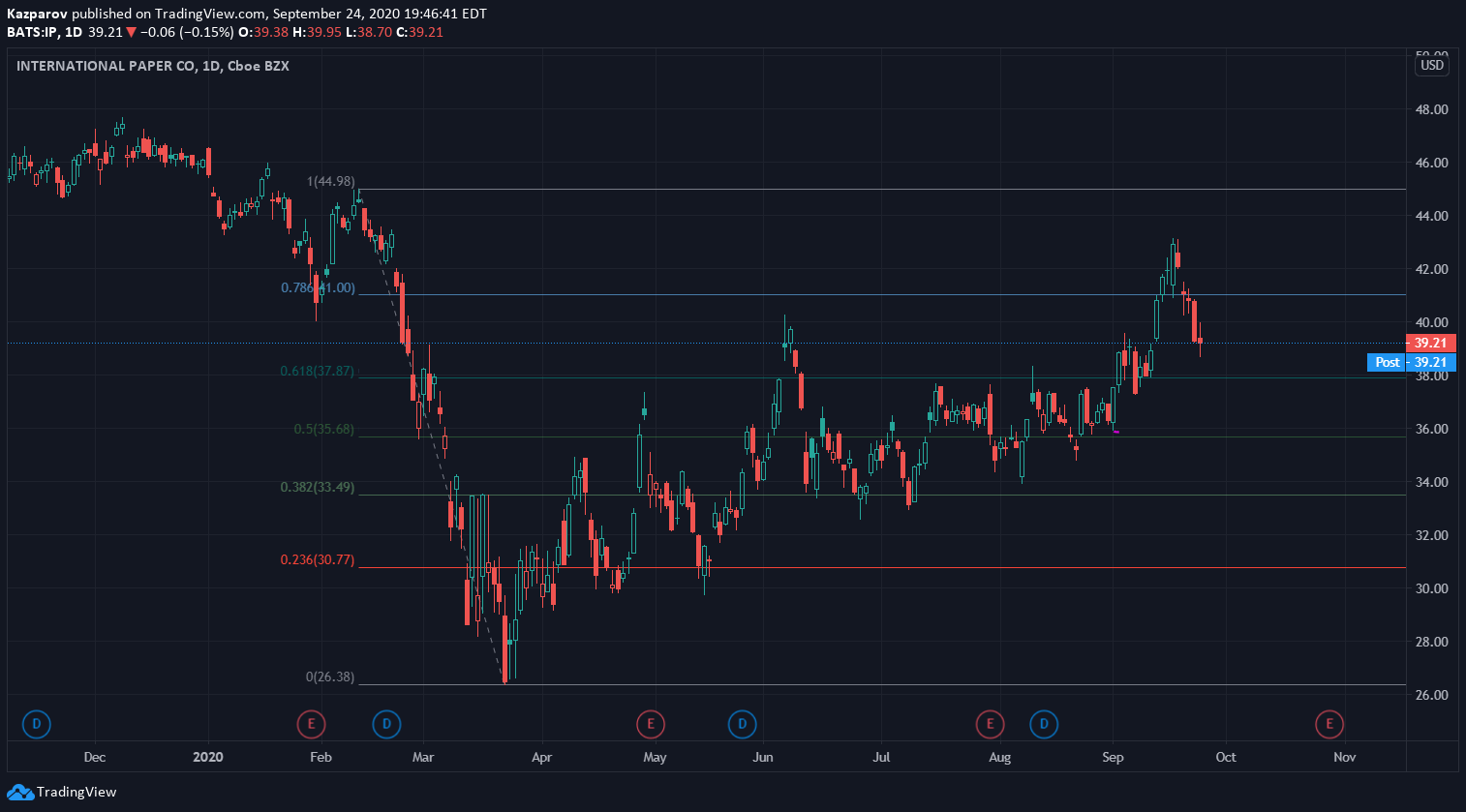1466x812 pixels.
Task: Open the USD currency selector
Action: click(1432, 66)
